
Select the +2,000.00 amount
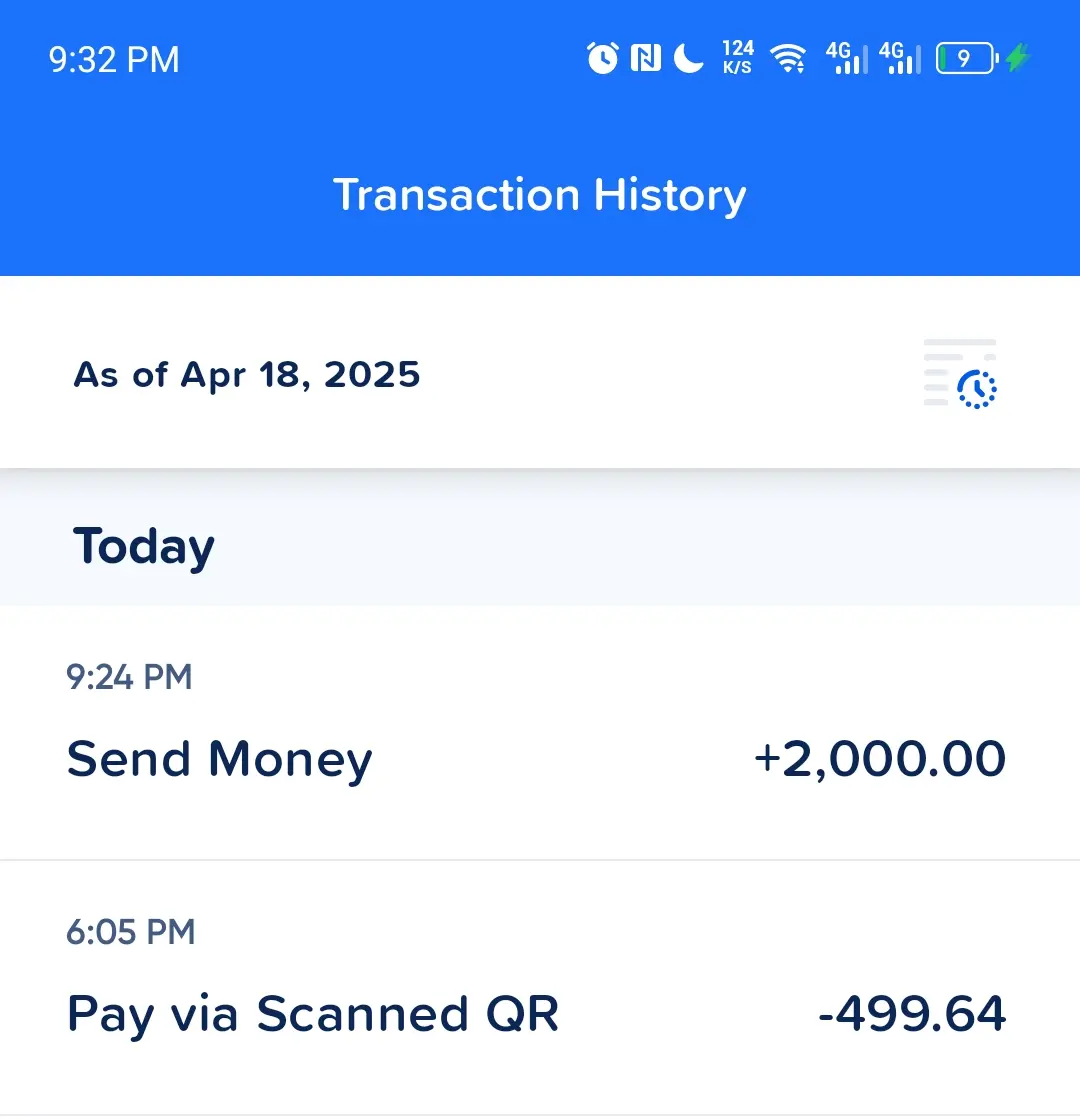point(880,759)
